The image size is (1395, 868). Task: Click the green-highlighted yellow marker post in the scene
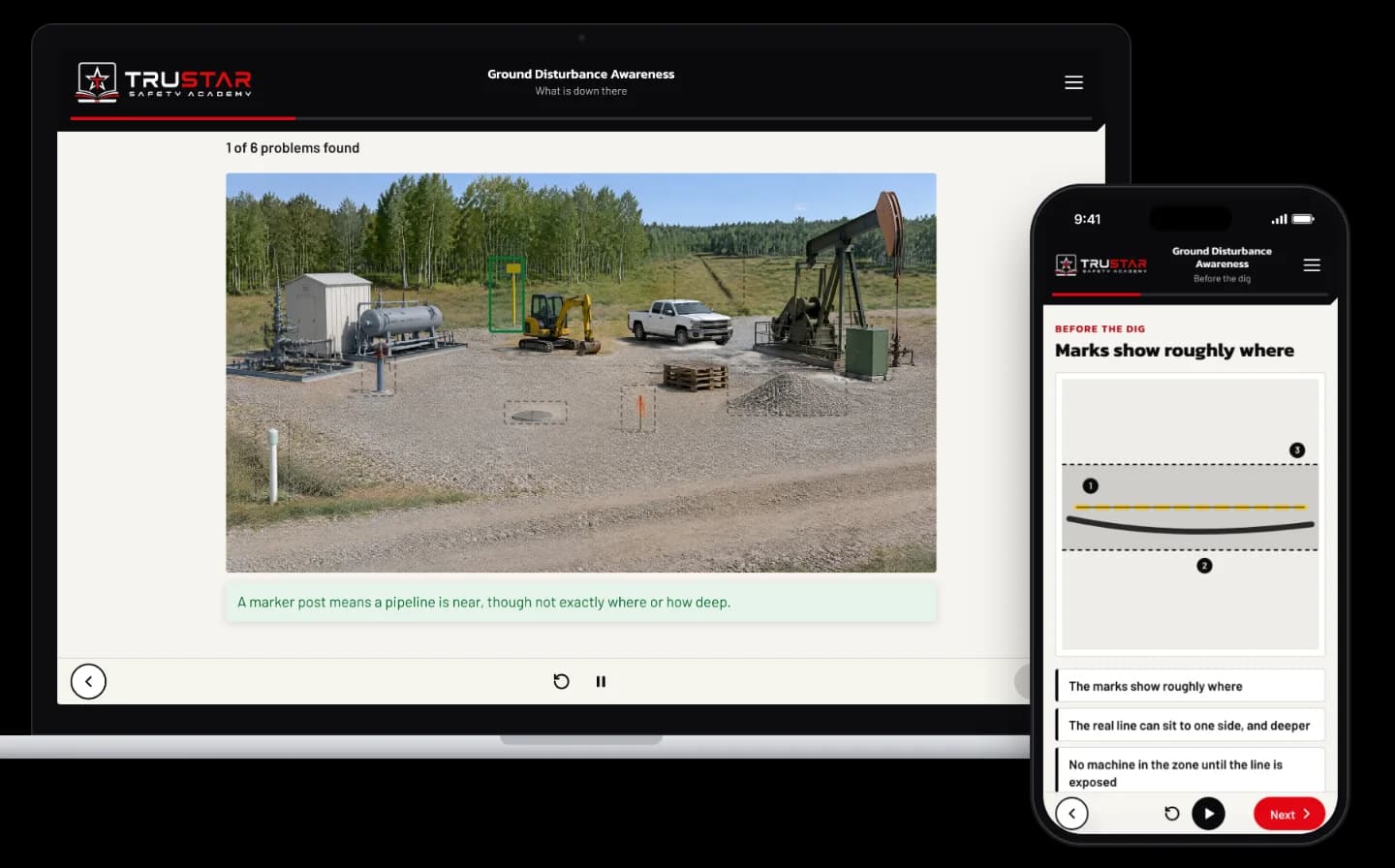tap(507, 294)
